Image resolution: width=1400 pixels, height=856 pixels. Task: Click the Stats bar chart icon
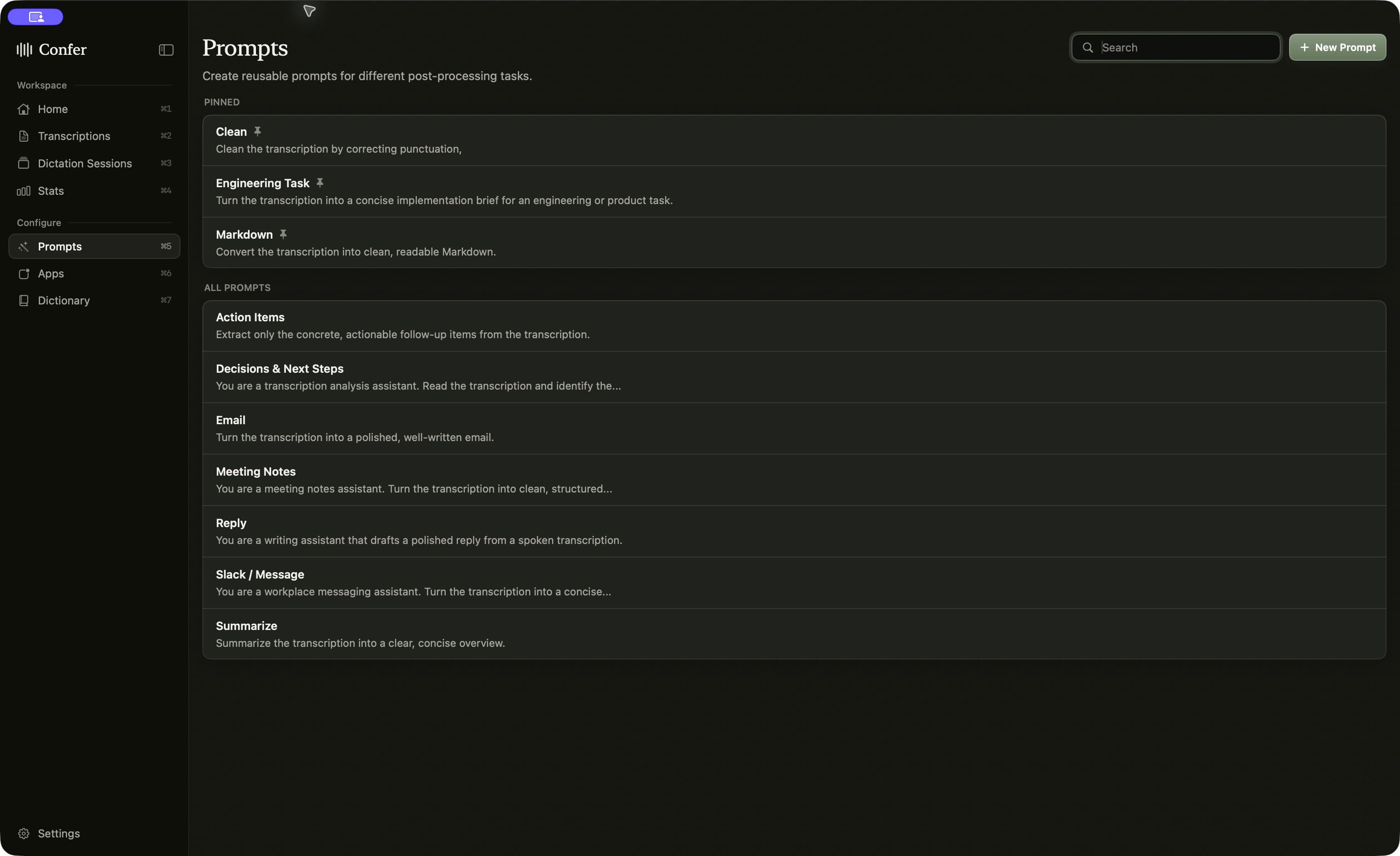[x=23, y=191]
